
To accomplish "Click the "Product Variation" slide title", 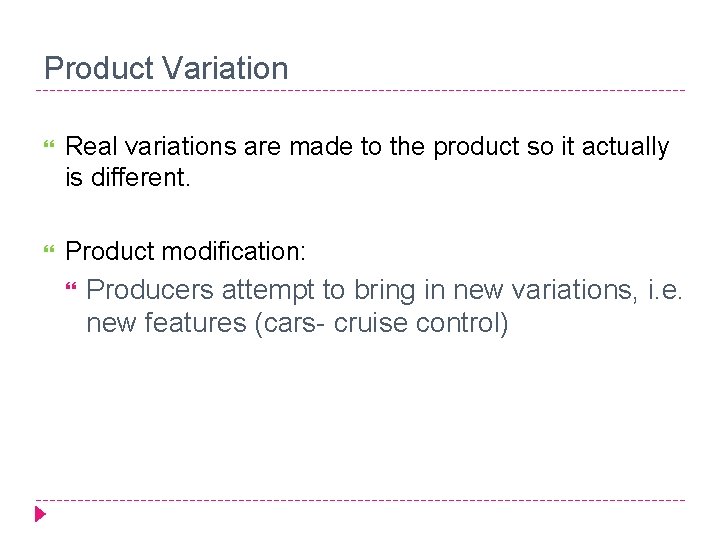I will (166, 68).
